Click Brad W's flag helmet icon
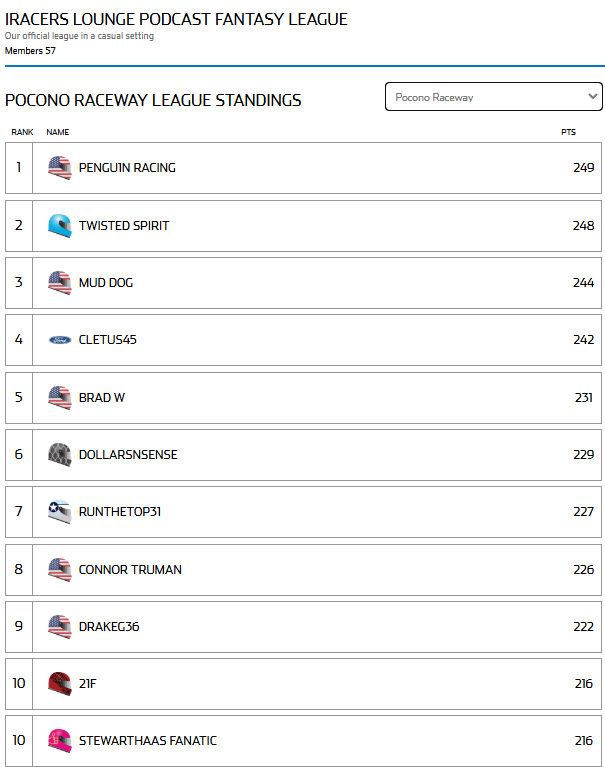This screenshot has height=767, width=605. 60,398
